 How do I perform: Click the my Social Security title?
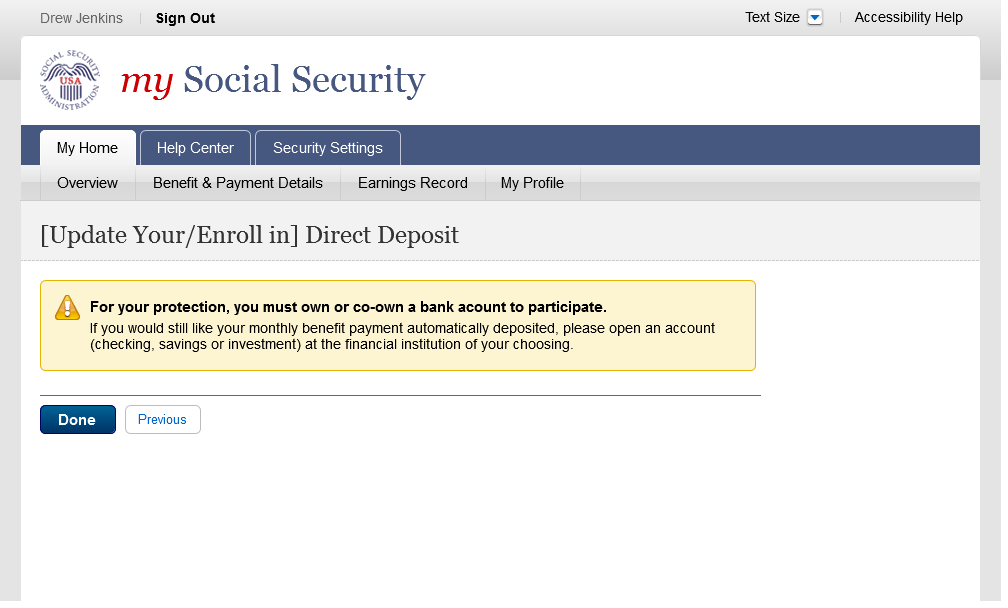pos(273,81)
